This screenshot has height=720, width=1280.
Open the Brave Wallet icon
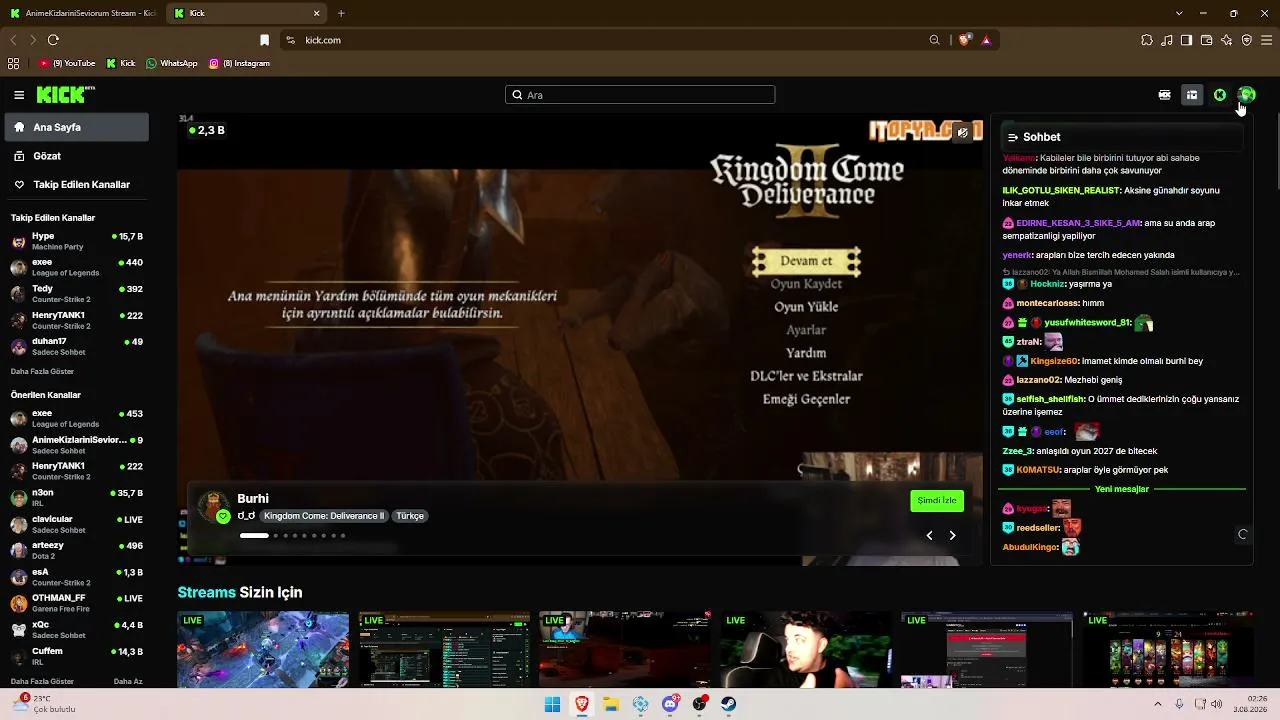click(x=1207, y=40)
